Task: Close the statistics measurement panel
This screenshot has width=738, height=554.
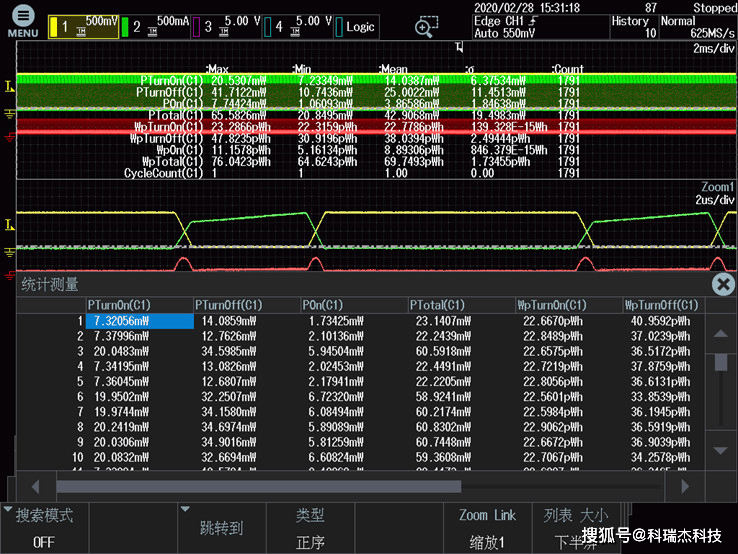Action: pyautogui.click(x=723, y=284)
